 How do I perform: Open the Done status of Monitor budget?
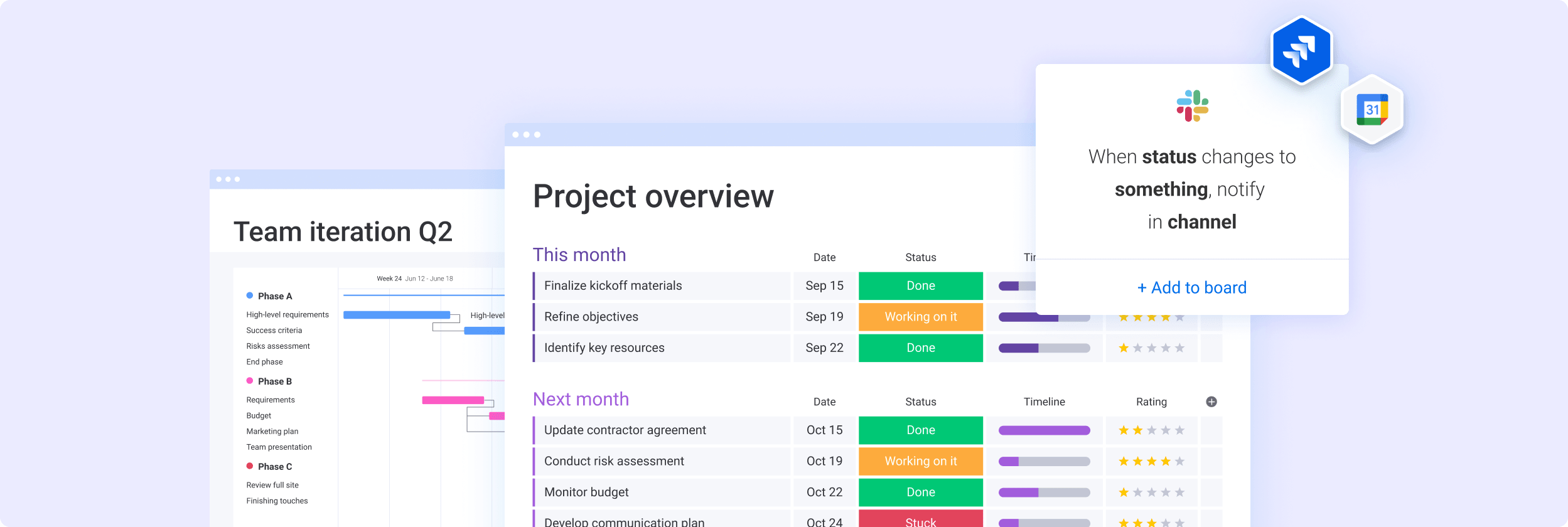[x=921, y=492]
